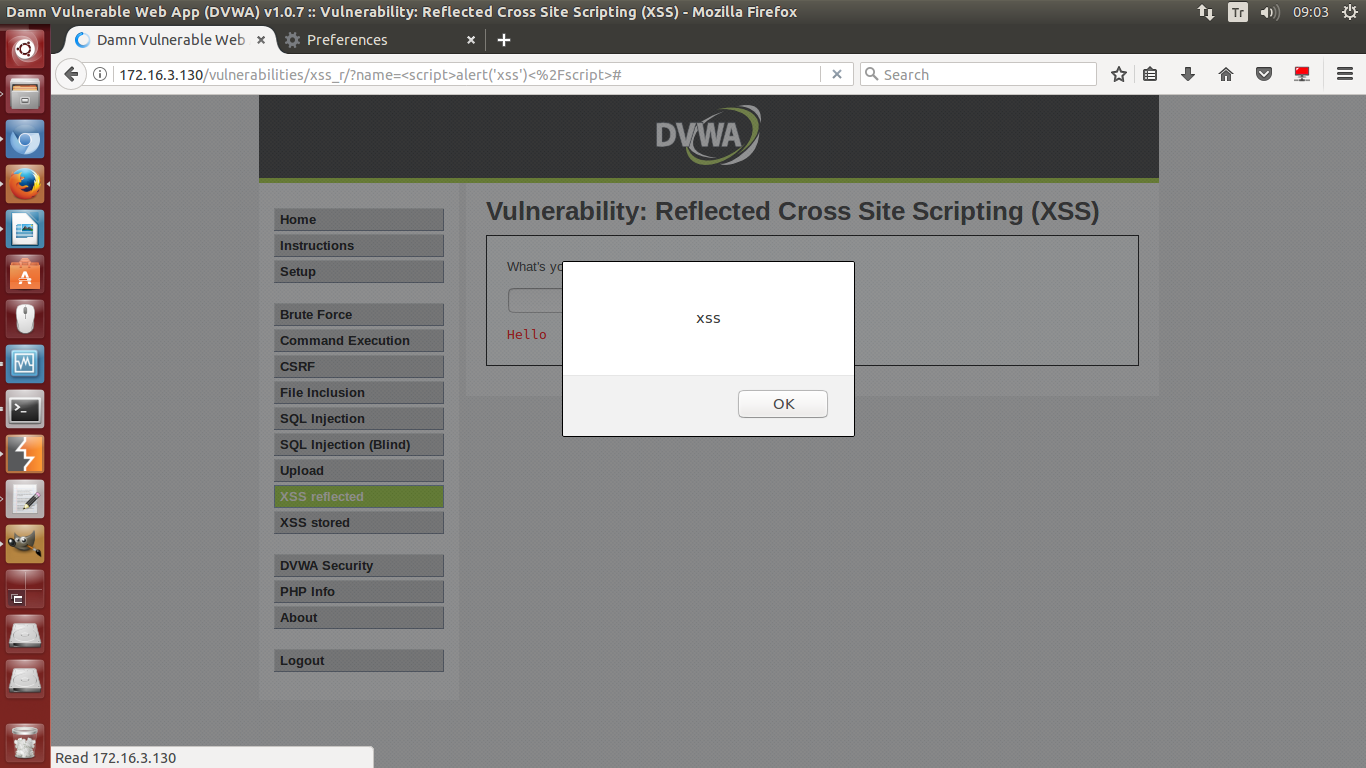
Task: Open the site information icon in address bar
Action: coord(100,75)
